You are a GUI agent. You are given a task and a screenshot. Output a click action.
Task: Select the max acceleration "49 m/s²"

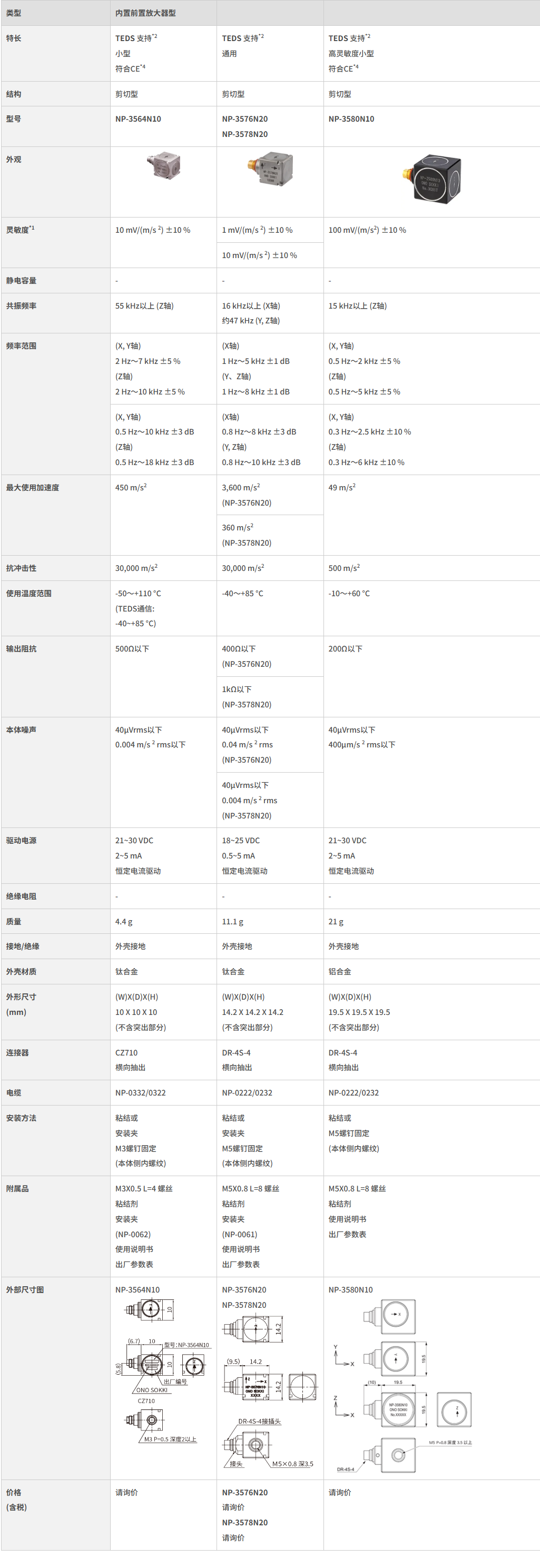click(x=342, y=488)
